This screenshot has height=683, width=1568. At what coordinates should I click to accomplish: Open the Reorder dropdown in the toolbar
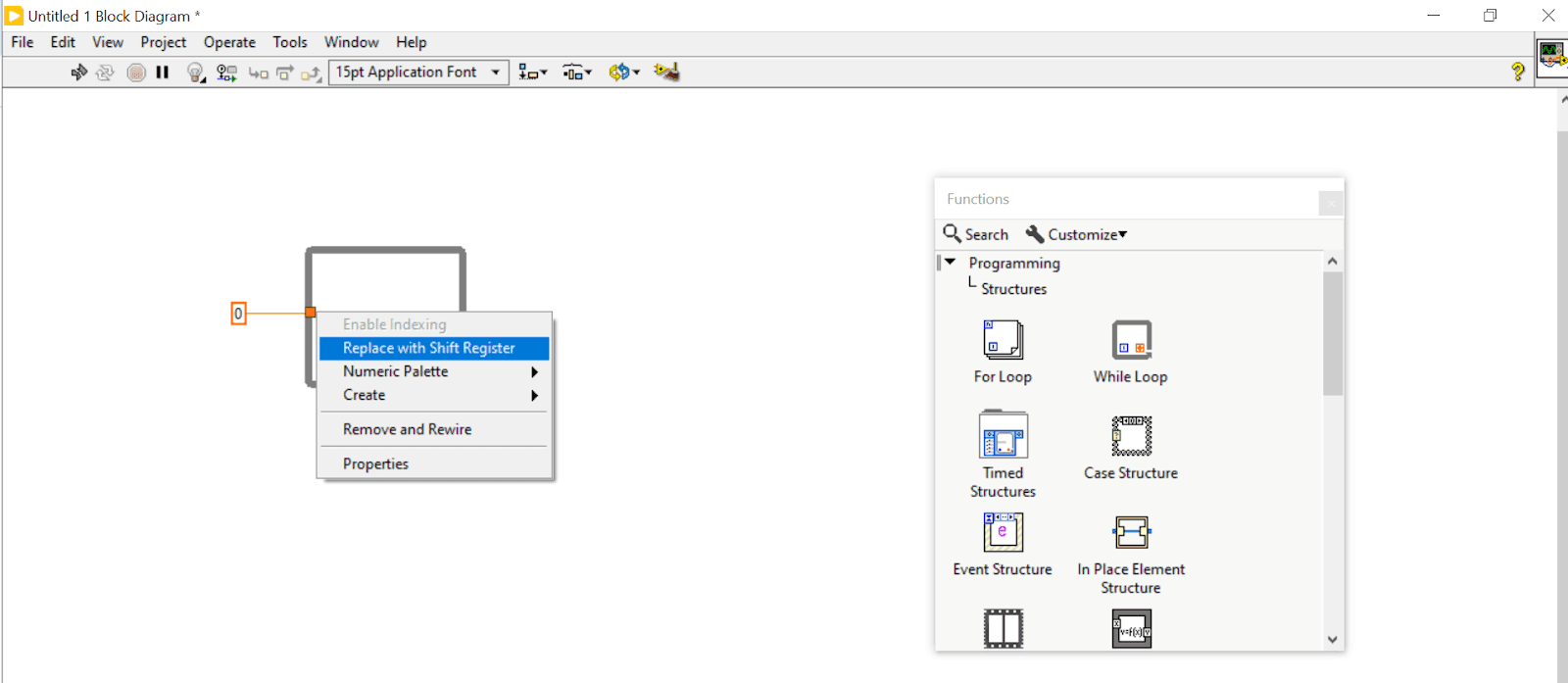point(623,73)
